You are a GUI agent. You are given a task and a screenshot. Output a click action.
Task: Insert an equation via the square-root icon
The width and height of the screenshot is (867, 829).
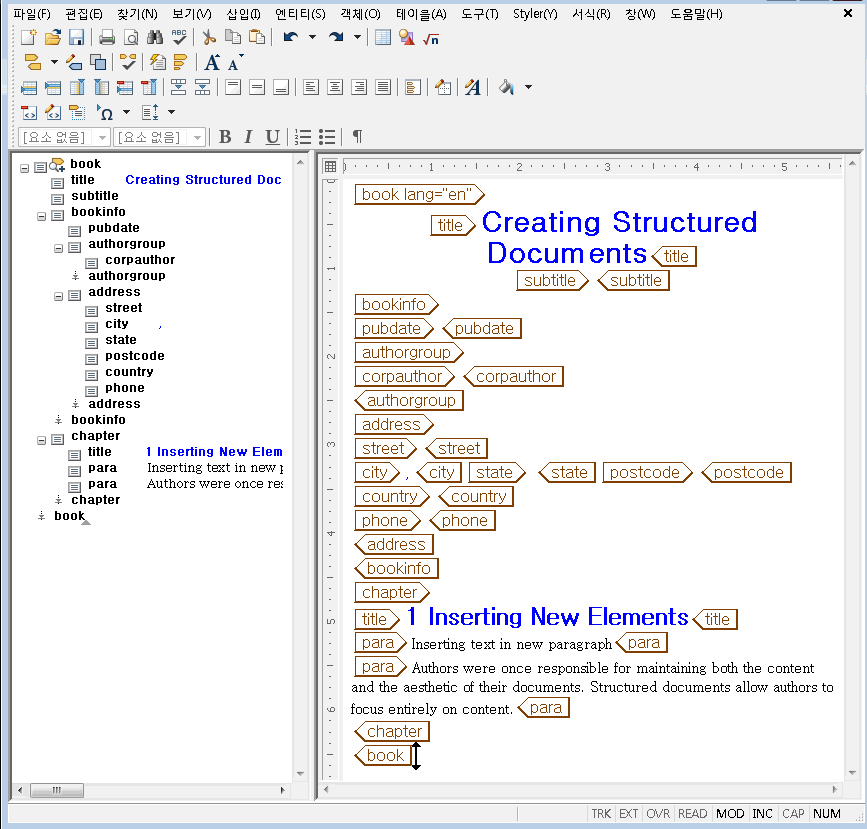click(x=431, y=39)
